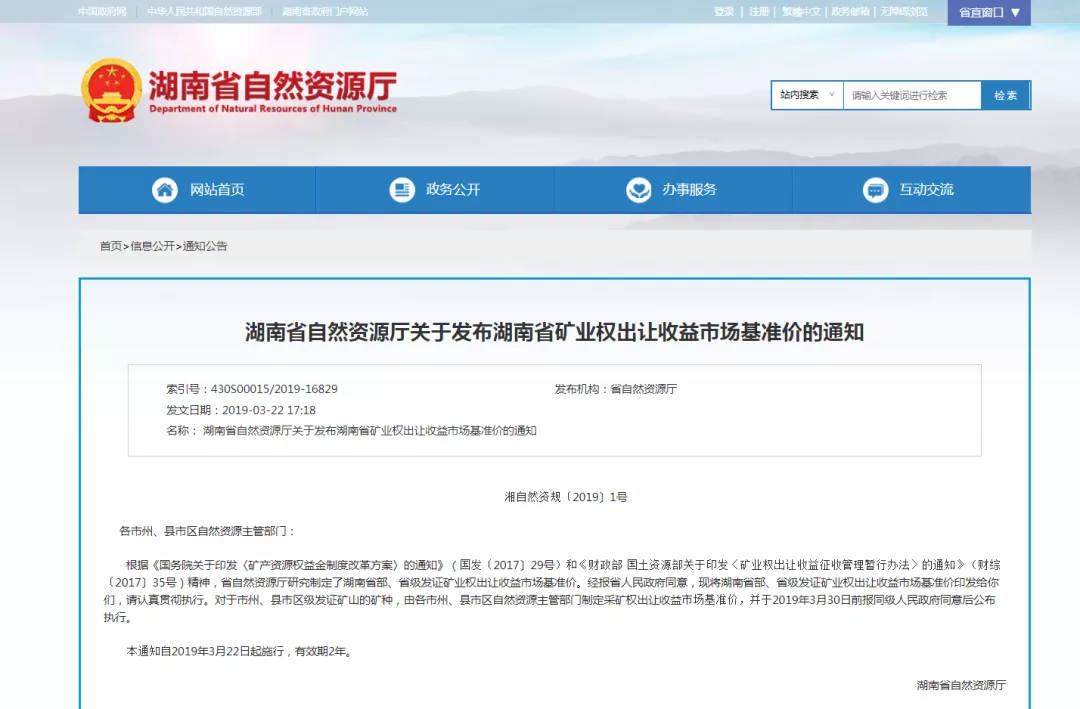Screen dimensions: 1080x709
Task: Click the 名称 row in the info box
Action: click(351, 431)
